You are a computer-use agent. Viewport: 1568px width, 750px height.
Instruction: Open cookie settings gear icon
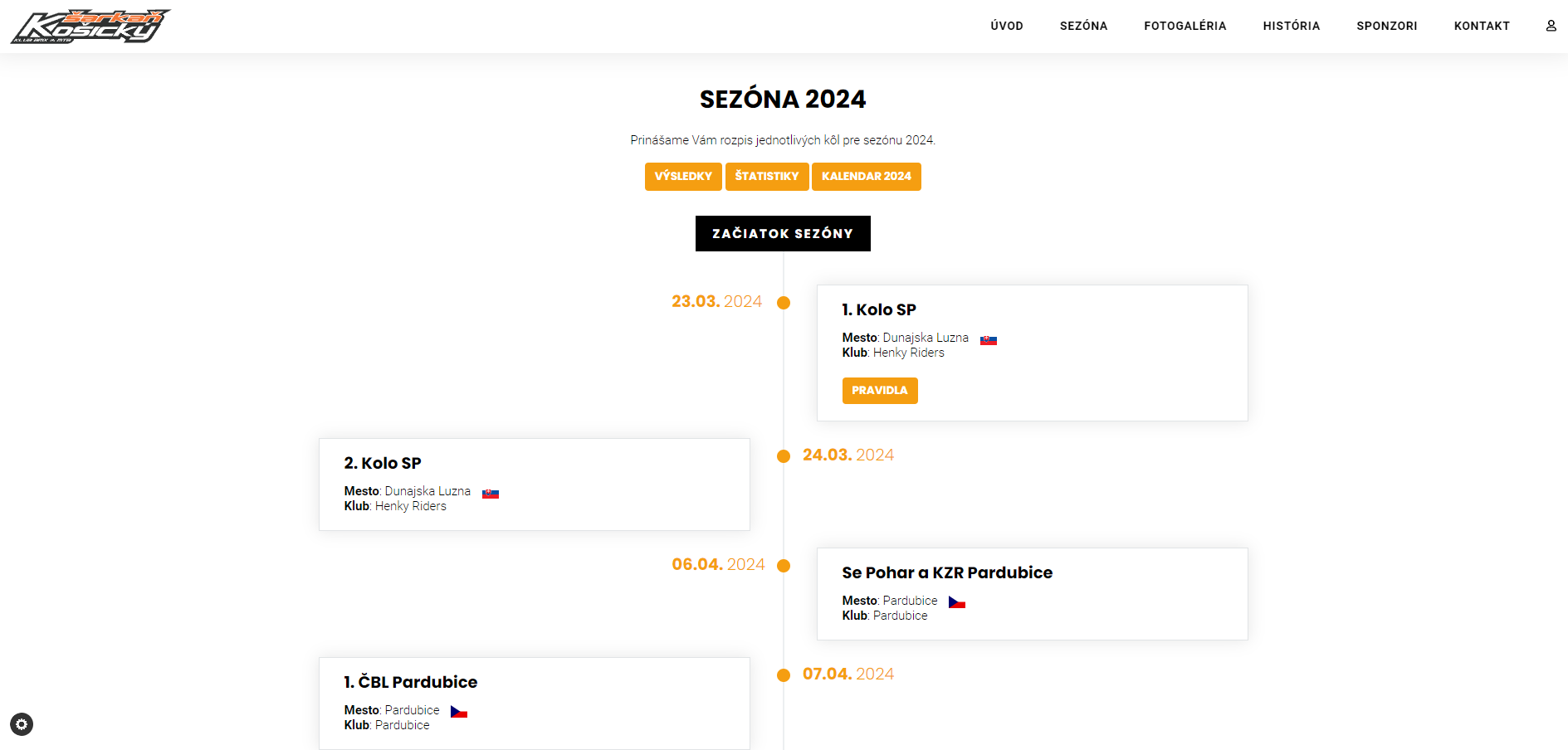point(22,724)
